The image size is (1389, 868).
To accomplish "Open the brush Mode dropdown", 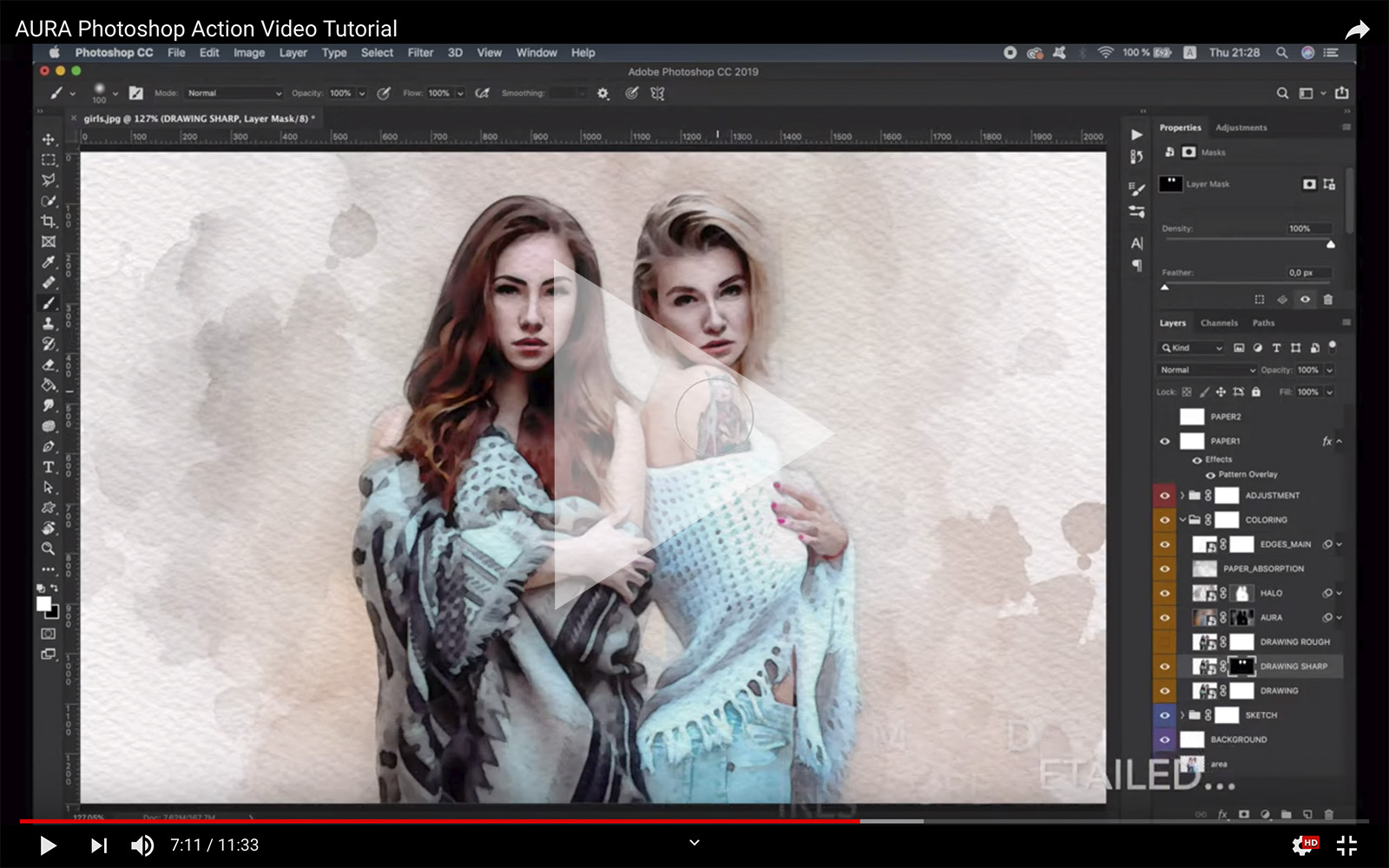I will point(234,93).
